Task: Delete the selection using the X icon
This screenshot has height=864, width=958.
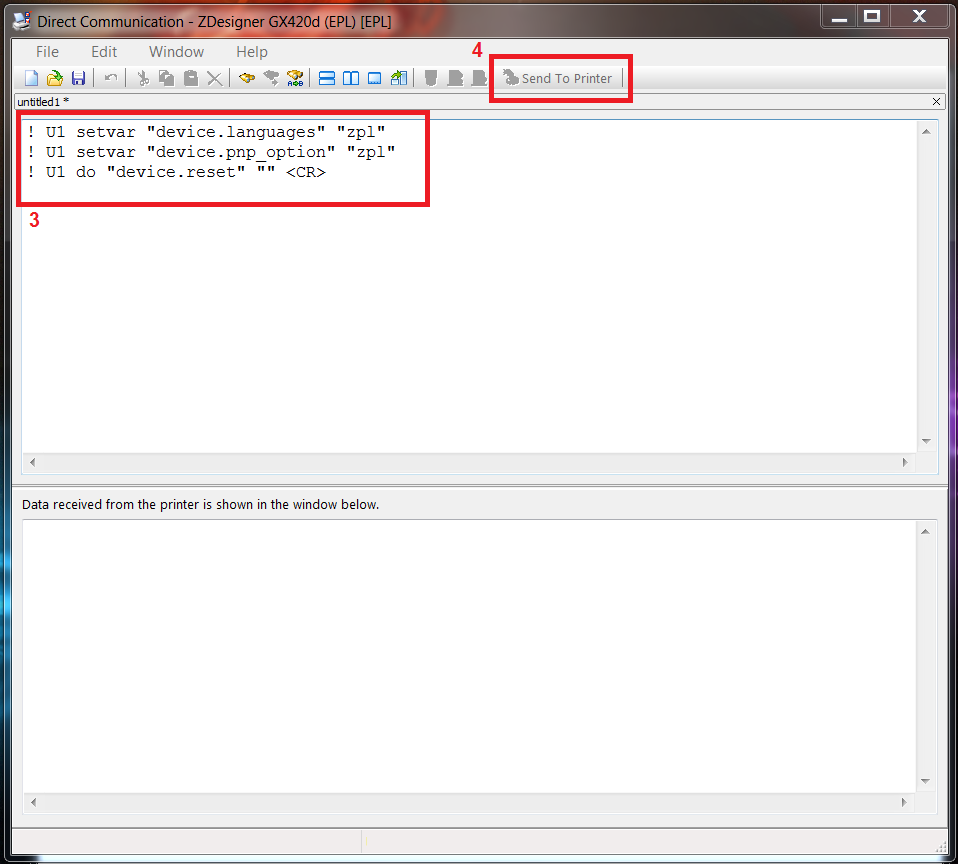Action: (214, 78)
